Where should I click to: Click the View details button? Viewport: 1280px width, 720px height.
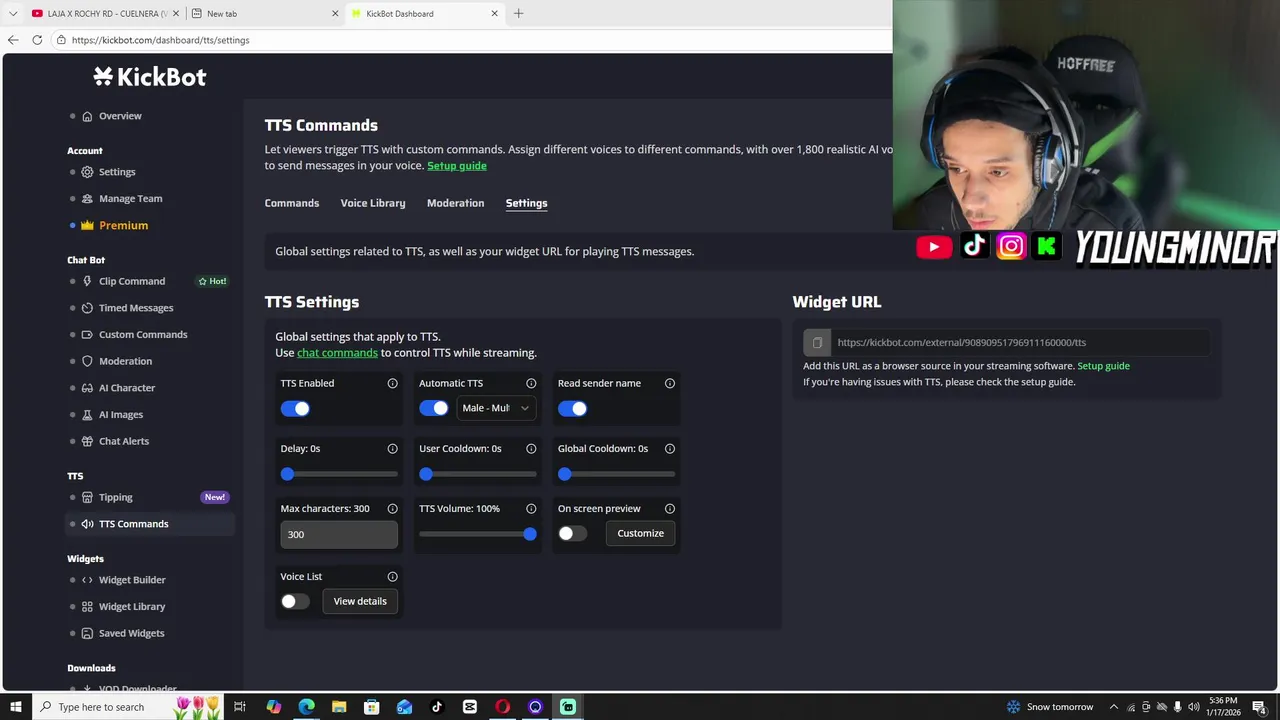(x=360, y=601)
